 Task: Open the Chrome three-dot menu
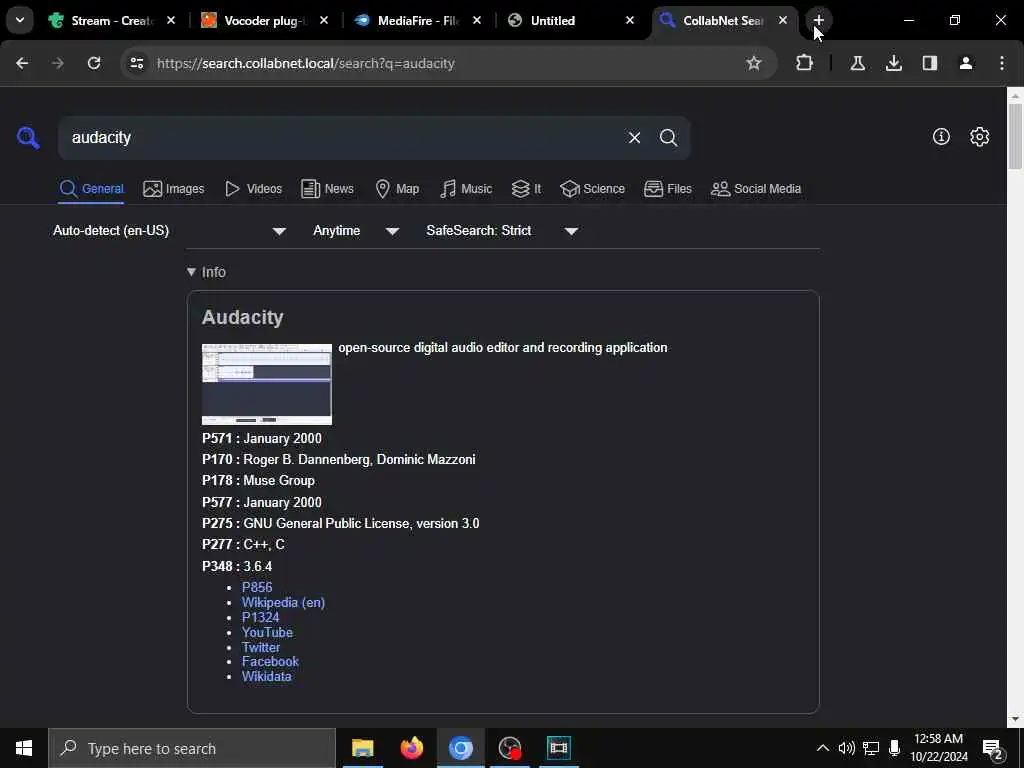click(1001, 63)
